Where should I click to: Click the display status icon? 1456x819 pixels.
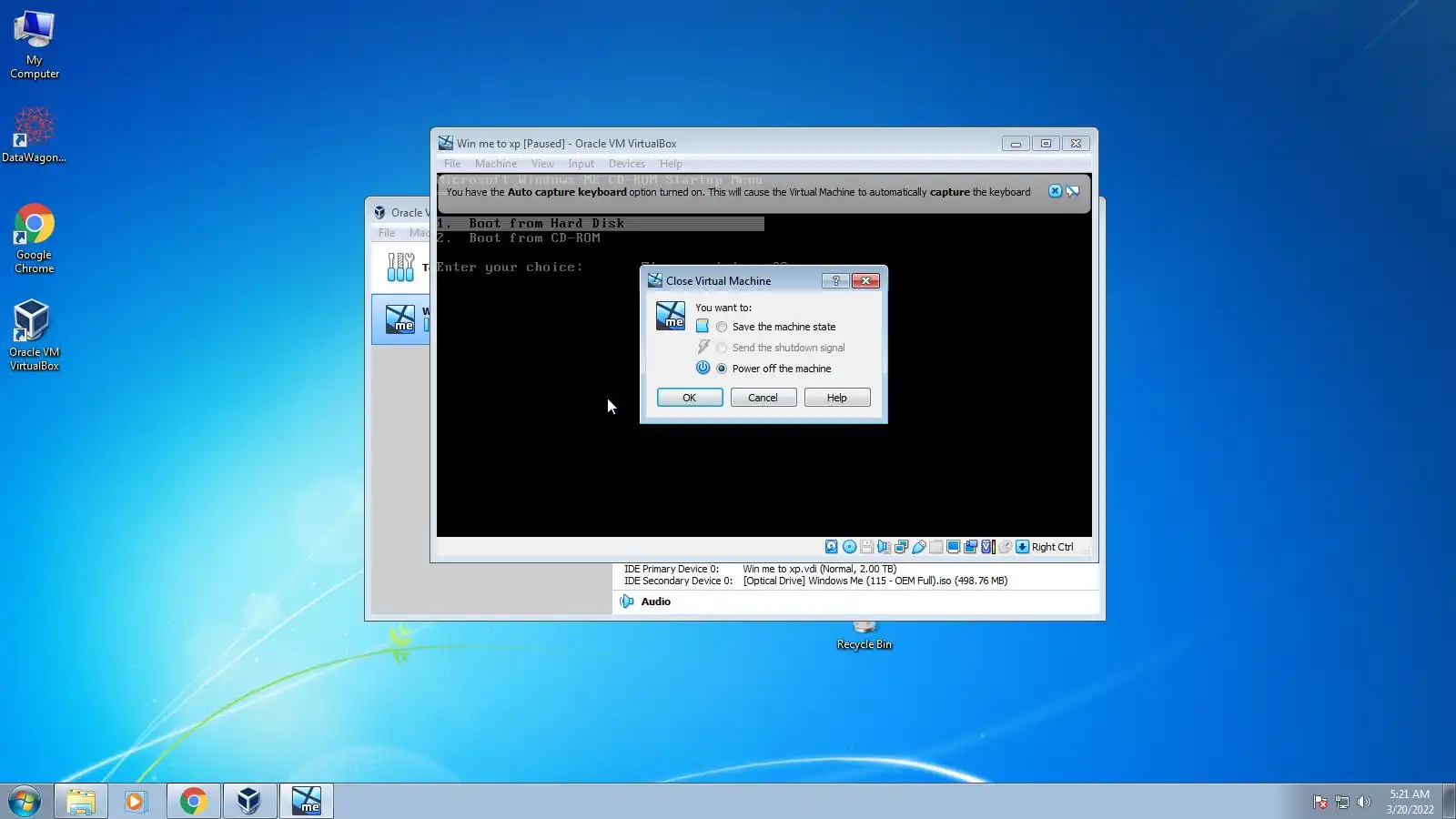(x=953, y=547)
